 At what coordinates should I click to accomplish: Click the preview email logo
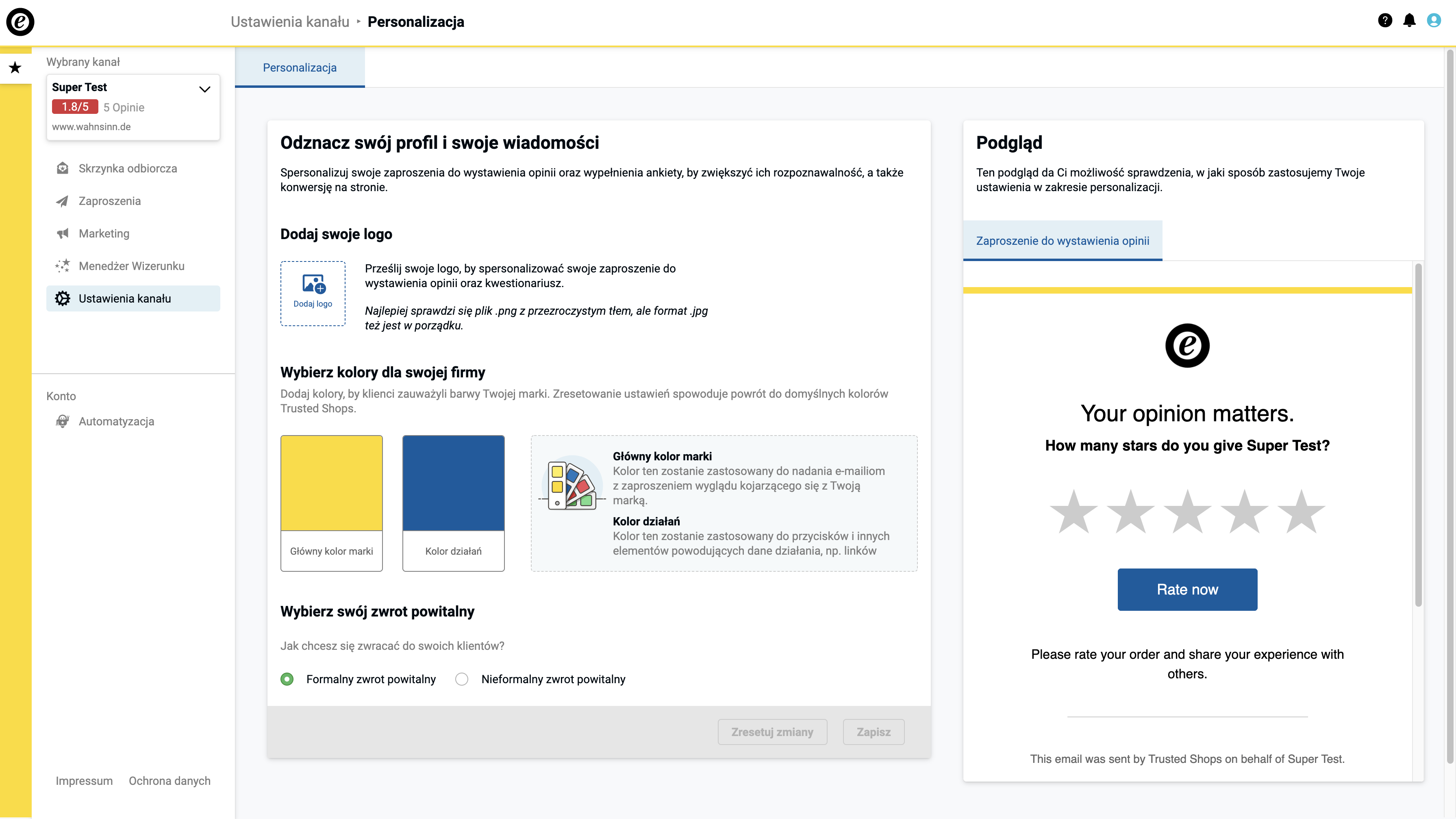pyautogui.click(x=1187, y=346)
